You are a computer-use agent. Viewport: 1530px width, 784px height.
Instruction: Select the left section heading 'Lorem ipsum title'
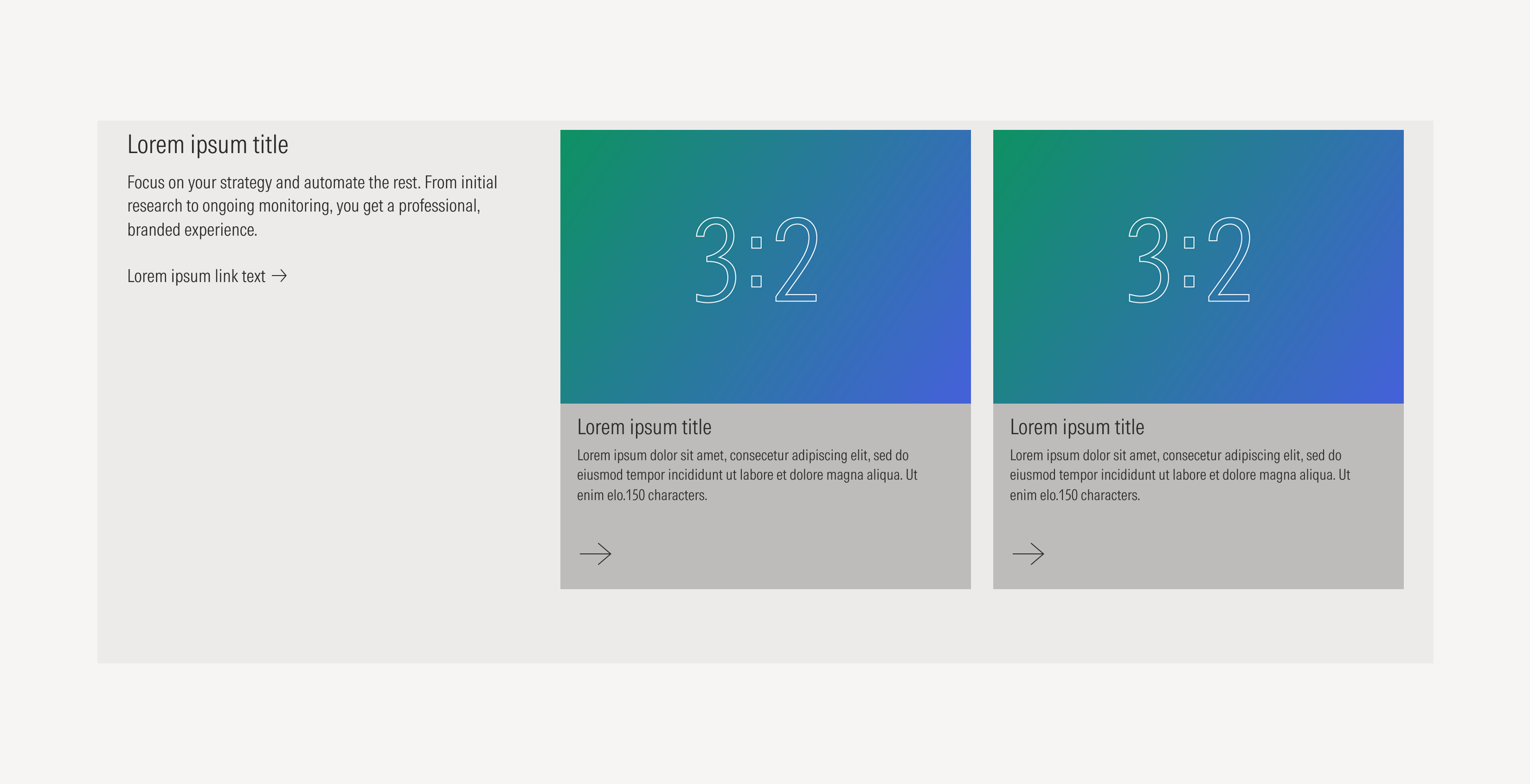coord(207,145)
